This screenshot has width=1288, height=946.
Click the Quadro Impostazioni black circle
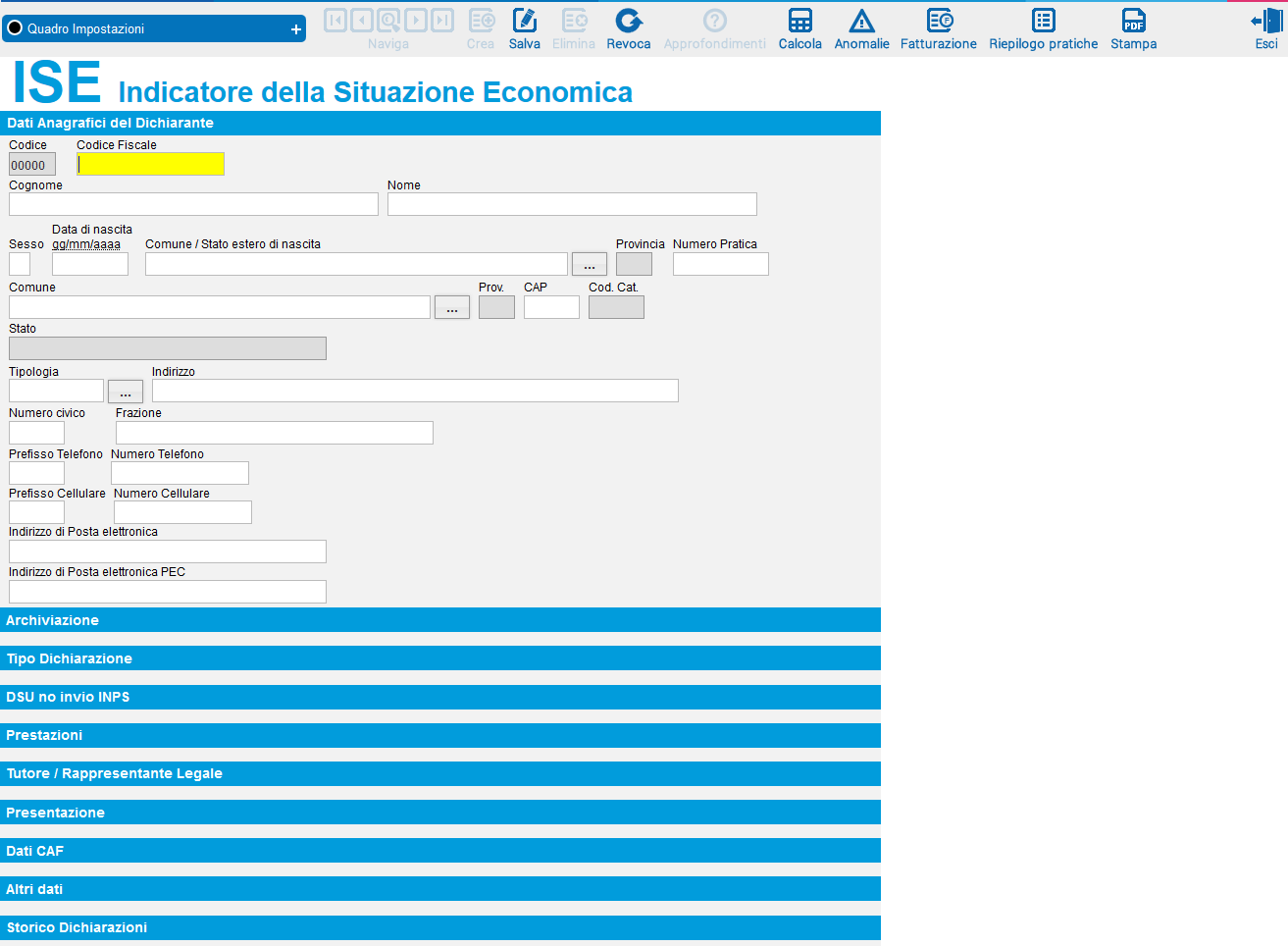coord(15,28)
